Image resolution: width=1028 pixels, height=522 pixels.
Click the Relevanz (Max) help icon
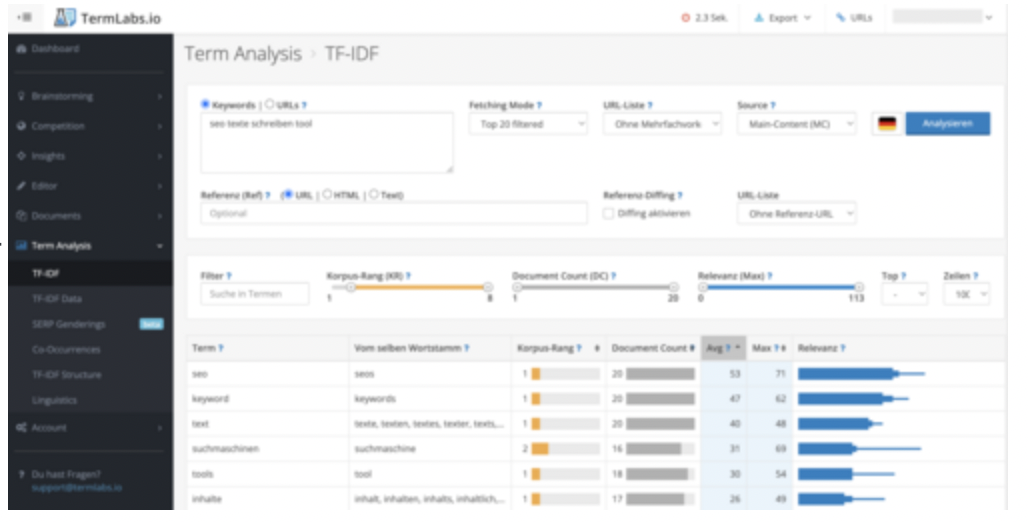(769, 276)
